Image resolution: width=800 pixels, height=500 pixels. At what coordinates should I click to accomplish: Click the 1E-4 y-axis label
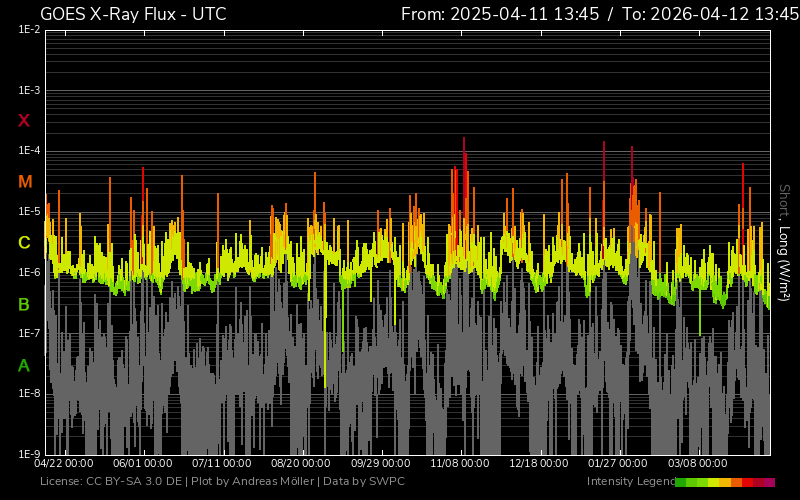29,151
